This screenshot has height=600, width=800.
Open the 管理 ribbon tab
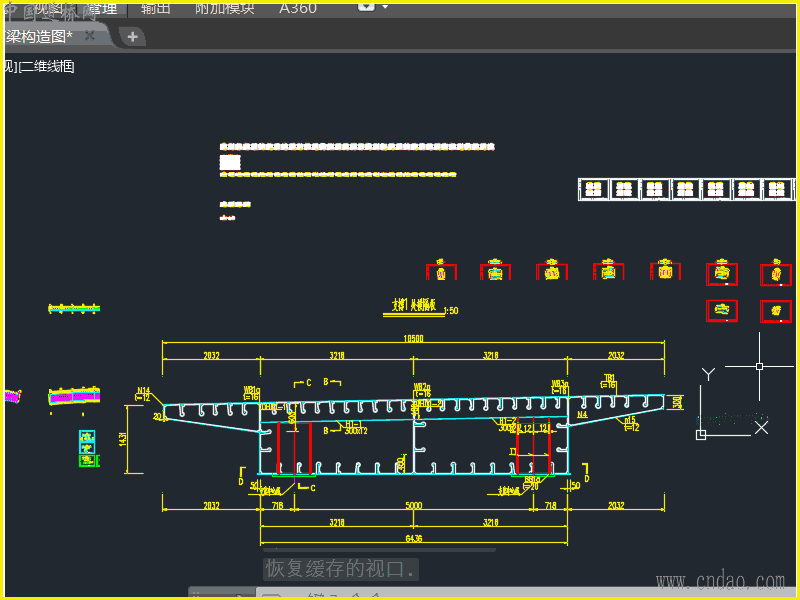(101, 8)
